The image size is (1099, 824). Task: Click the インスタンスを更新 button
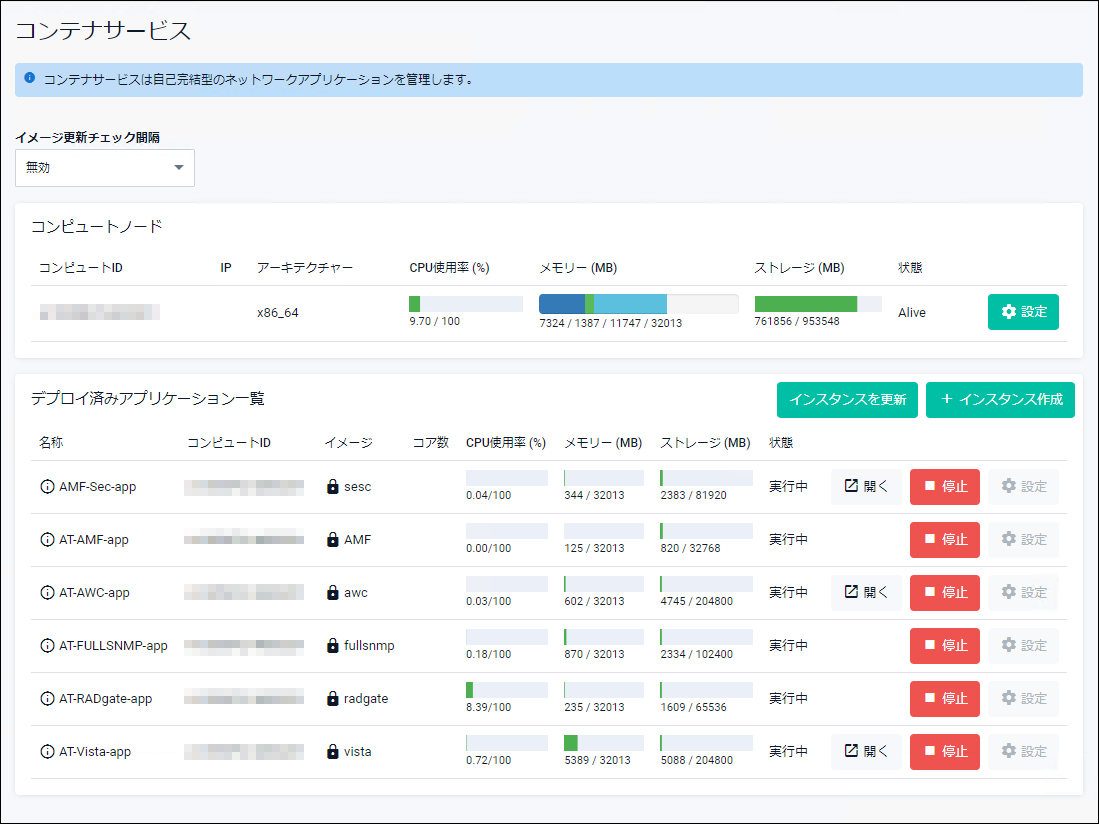tap(847, 400)
